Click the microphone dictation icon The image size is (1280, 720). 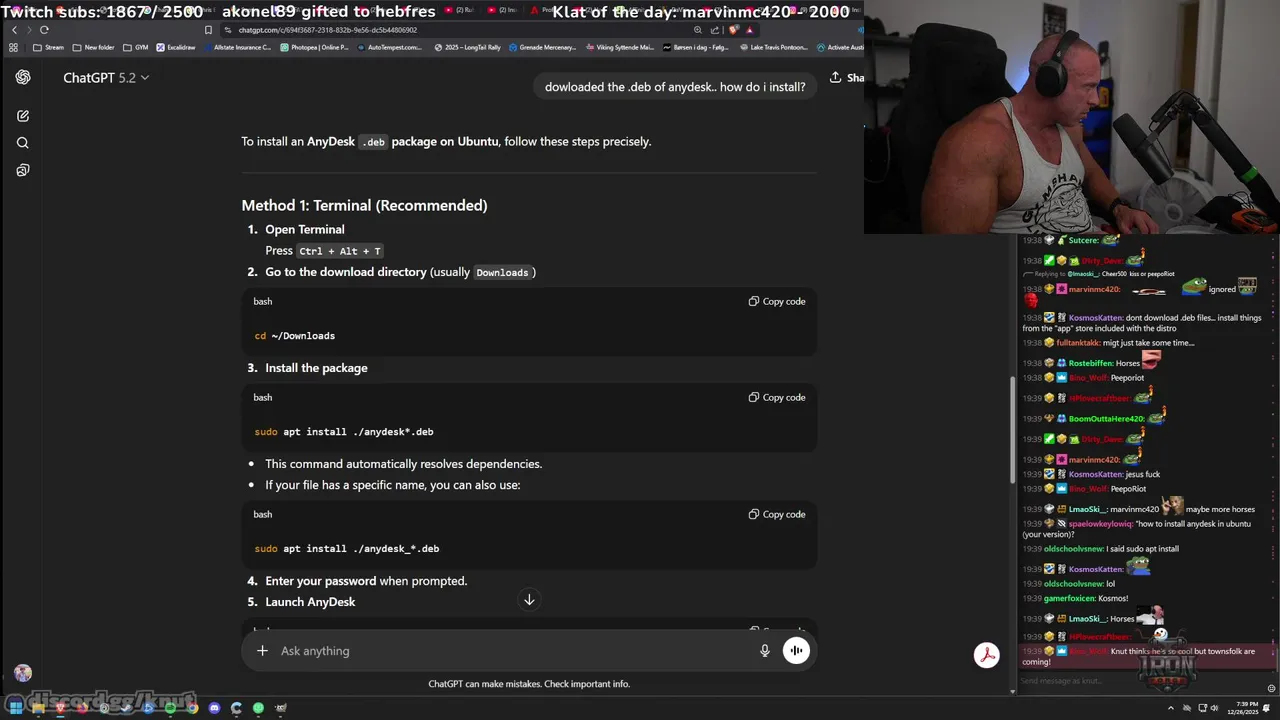[765, 651]
